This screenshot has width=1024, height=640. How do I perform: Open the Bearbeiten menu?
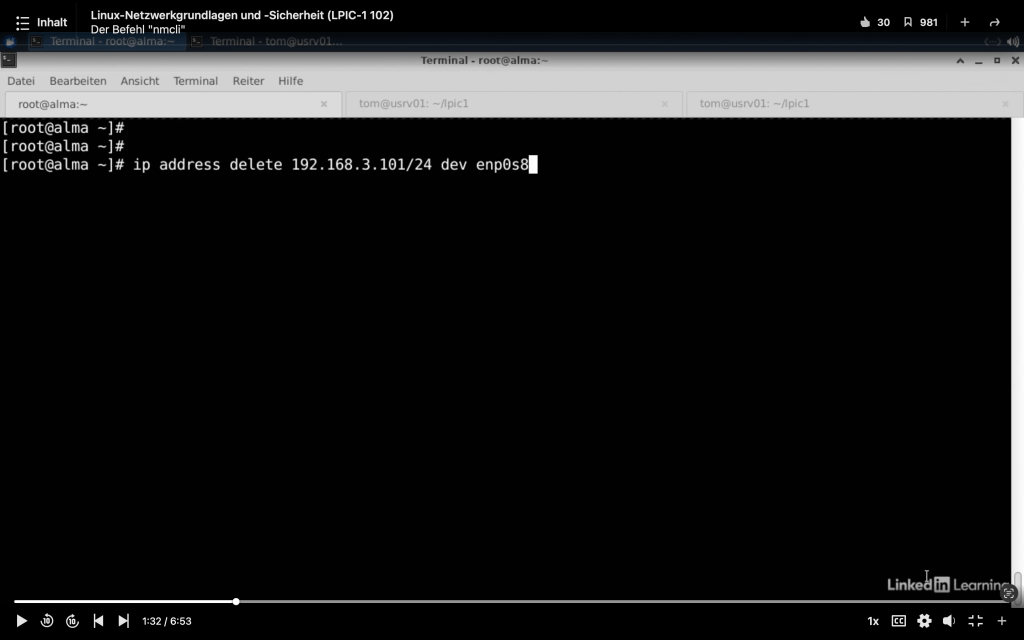point(78,81)
